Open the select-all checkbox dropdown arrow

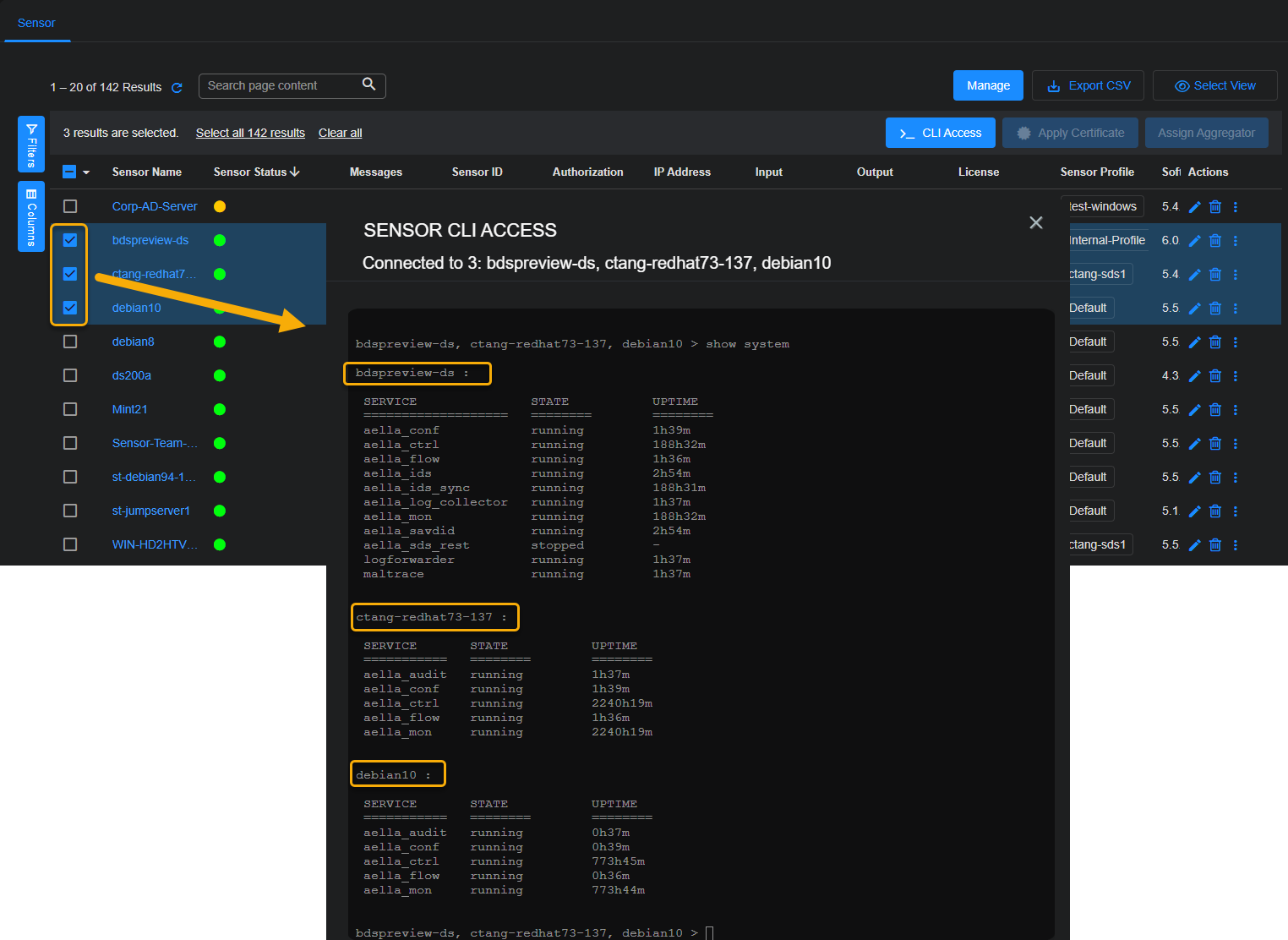(x=86, y=172)
